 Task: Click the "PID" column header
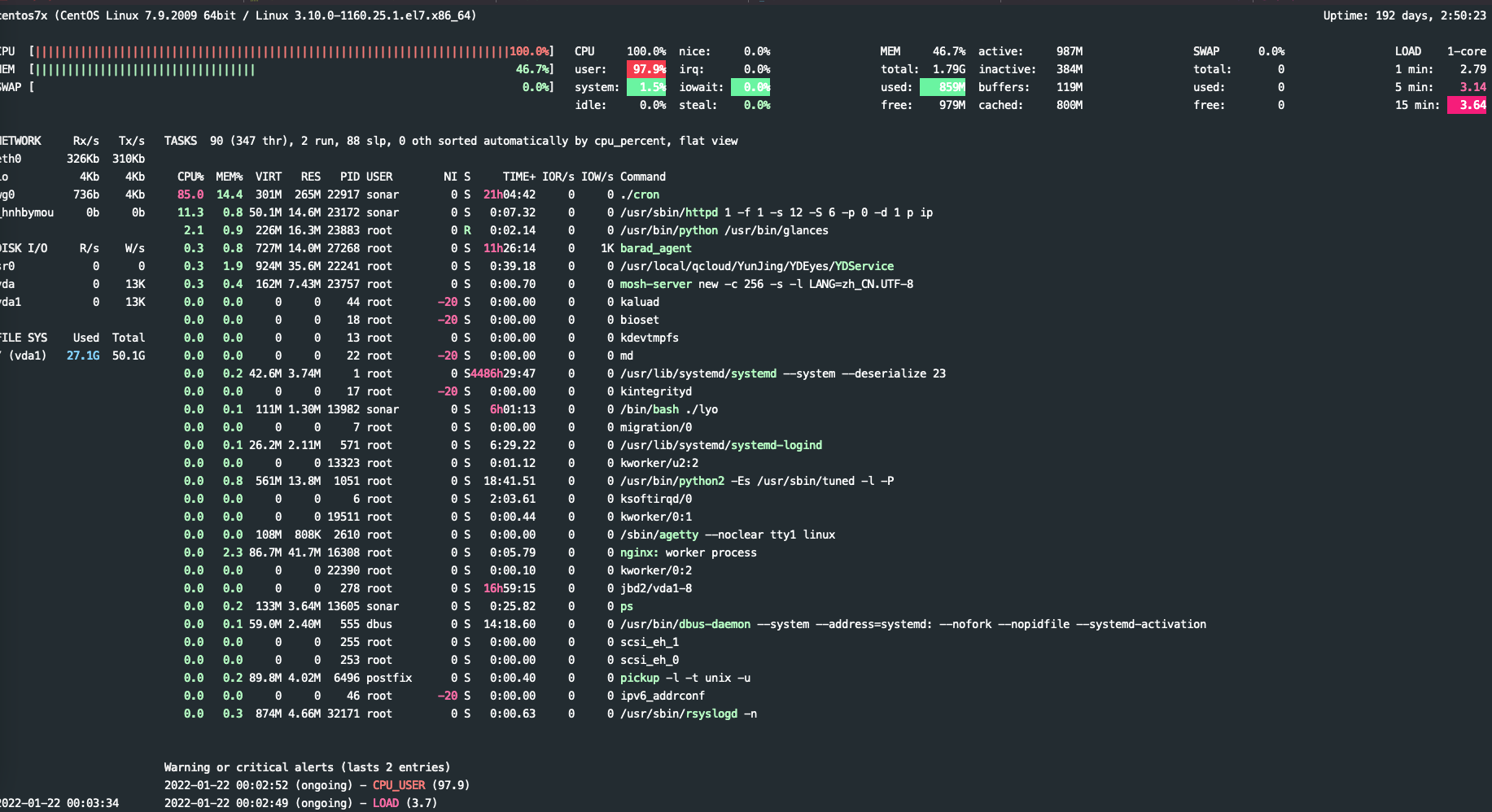350,177
